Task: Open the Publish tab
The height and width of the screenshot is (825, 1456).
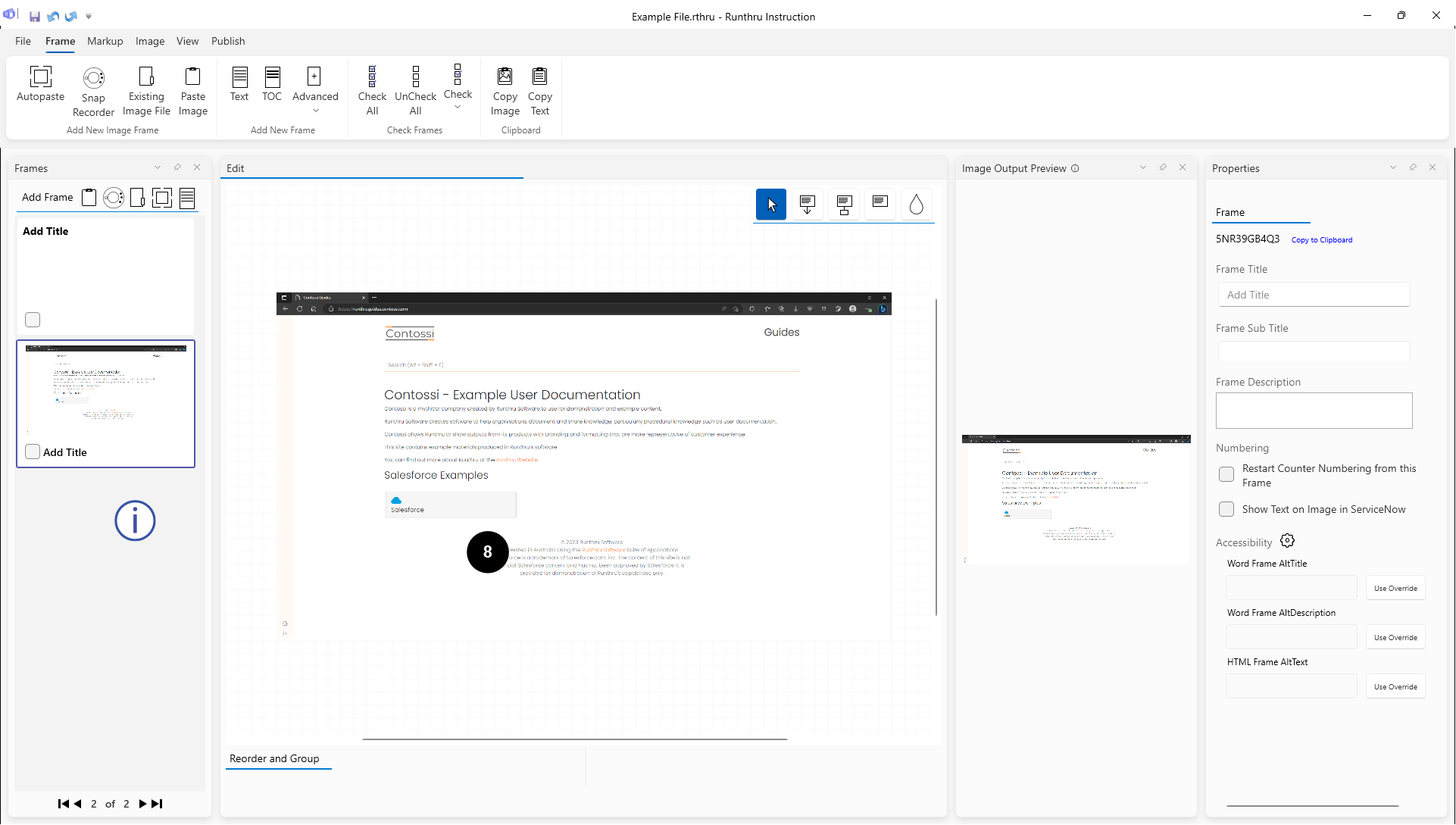Action: (x=228, y=41)
